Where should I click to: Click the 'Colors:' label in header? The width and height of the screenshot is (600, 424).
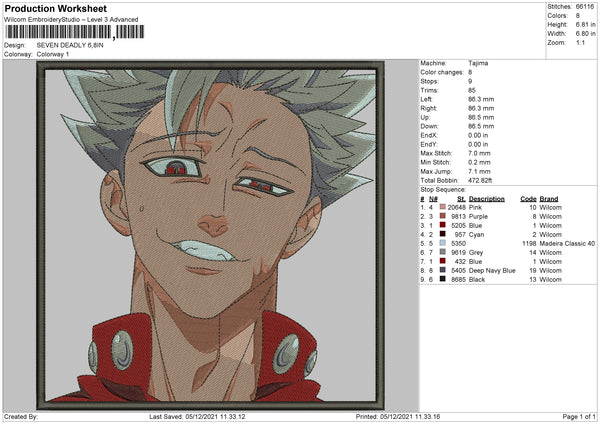click(x=558, y=16)
